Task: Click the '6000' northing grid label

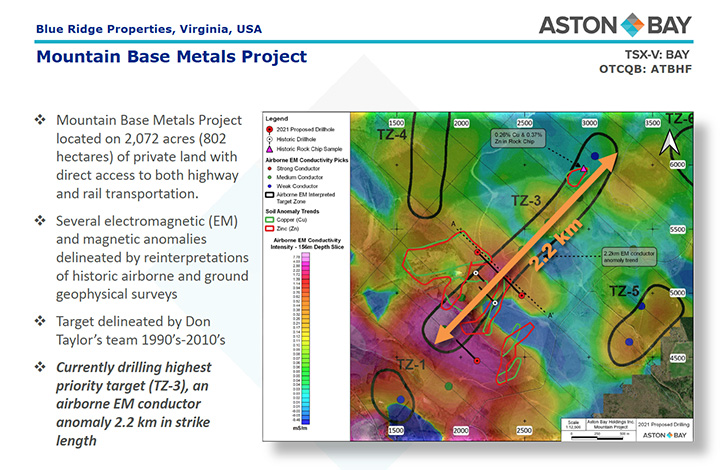Action: tap(677, 165)
